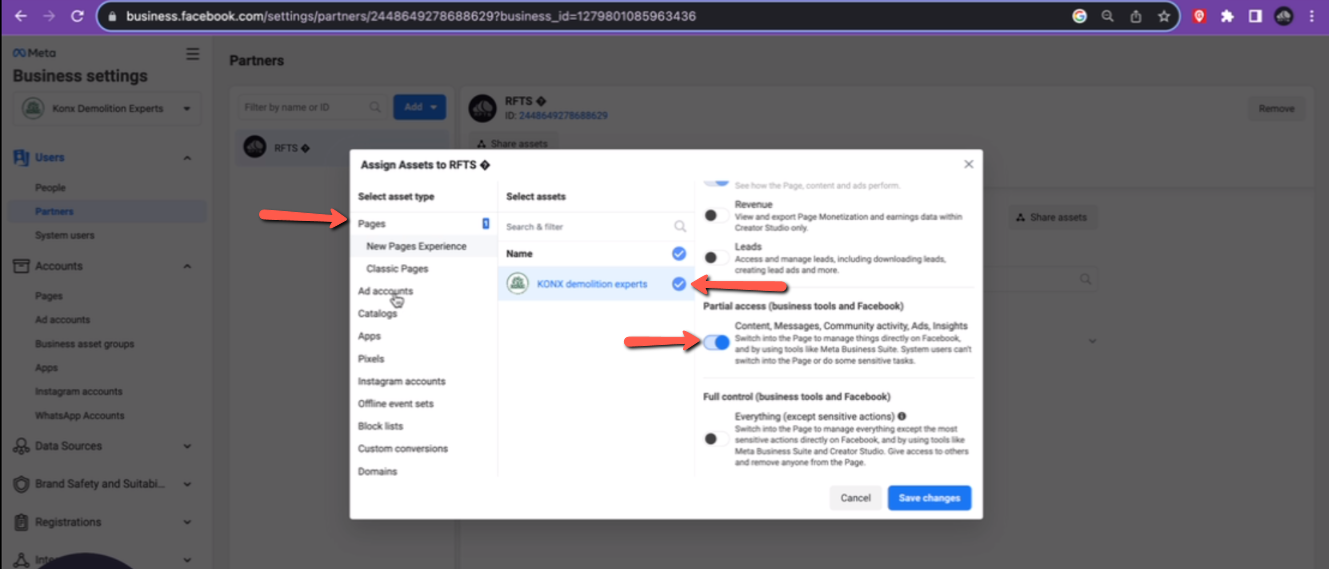This screenshot has width=1329, height=569.
Task: Click Filter by name or ID field
Action: click(x=313, y=107)
